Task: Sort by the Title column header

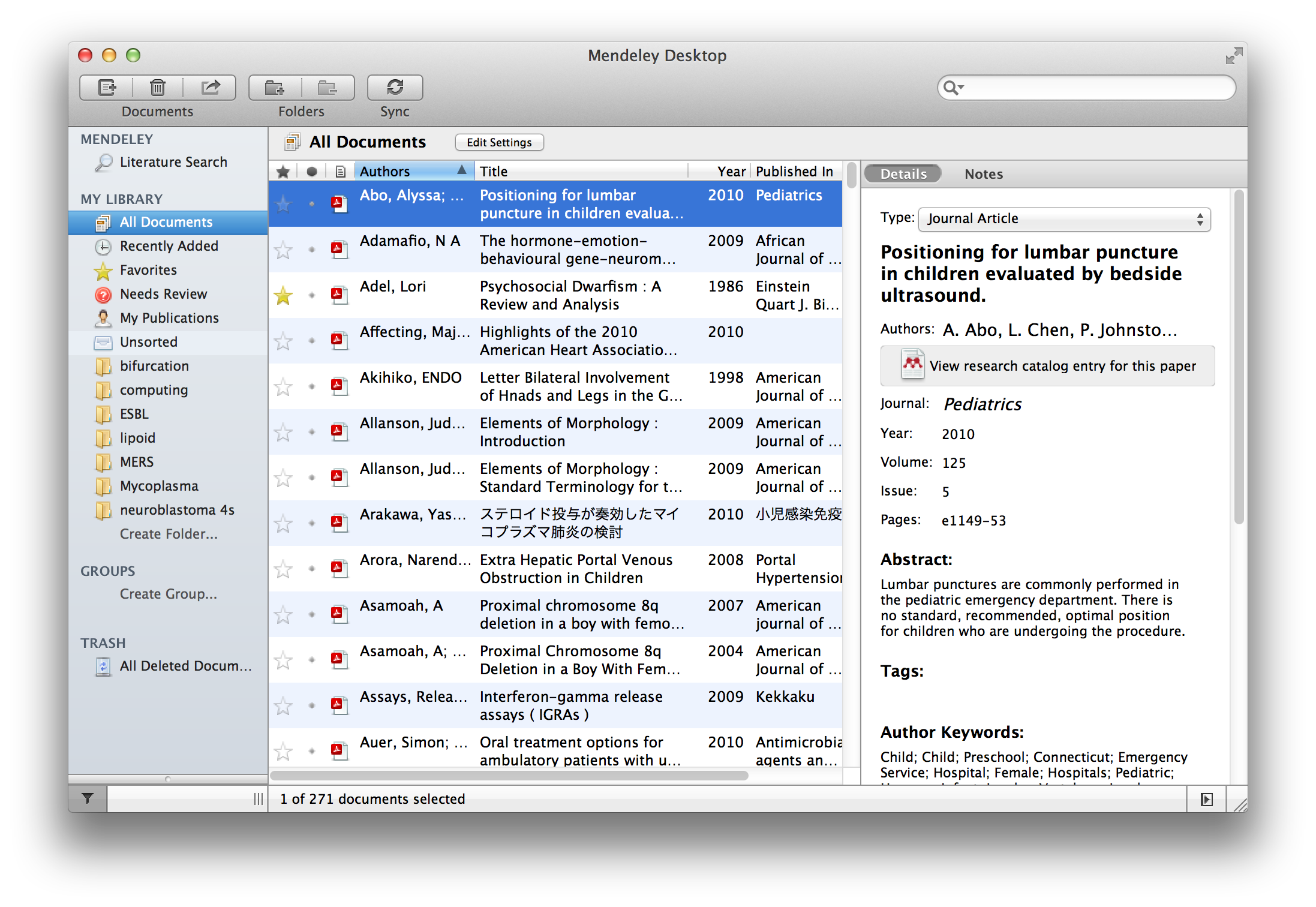Action: click(582, 172)
